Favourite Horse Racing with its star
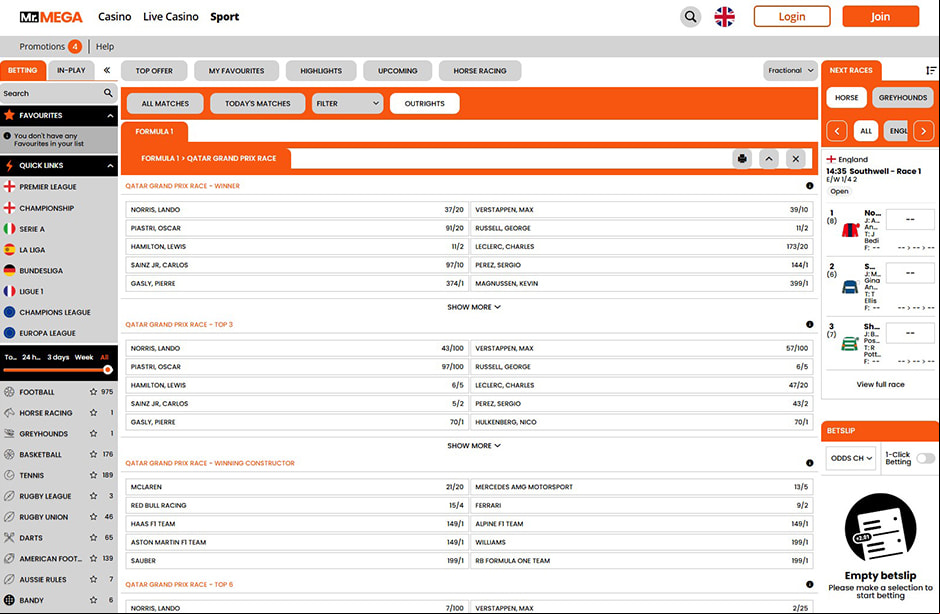Image resolution: width=940 pixels, height=614 pixels. [x=93, y=413]
